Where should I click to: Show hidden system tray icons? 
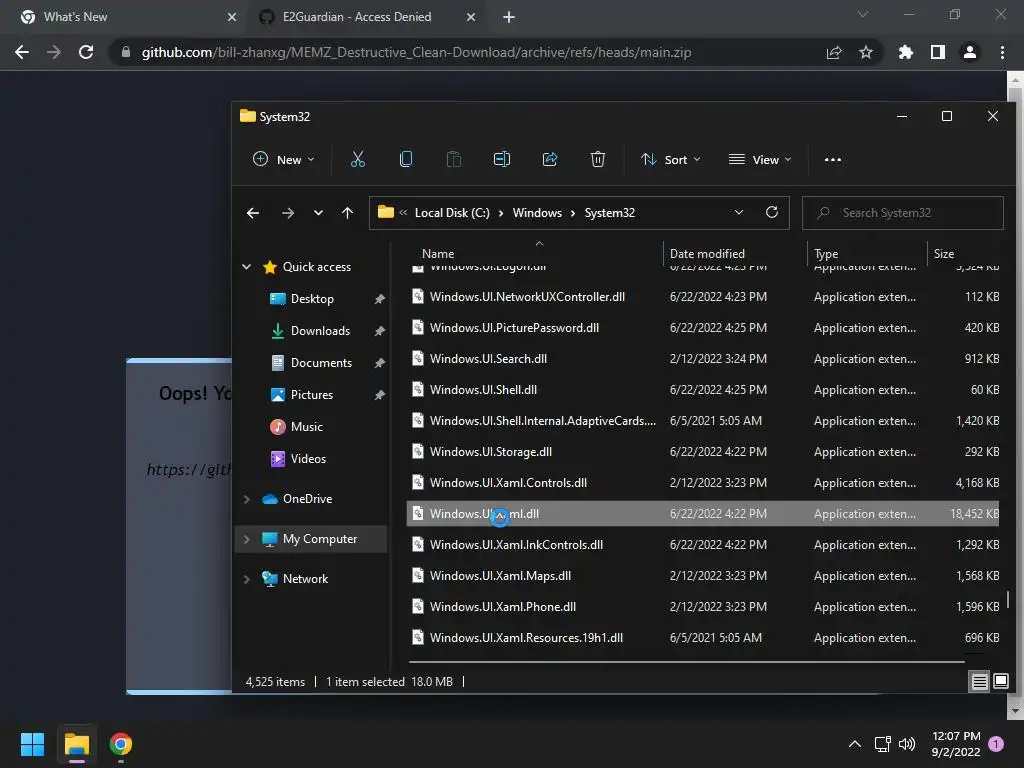coord(854,744)
